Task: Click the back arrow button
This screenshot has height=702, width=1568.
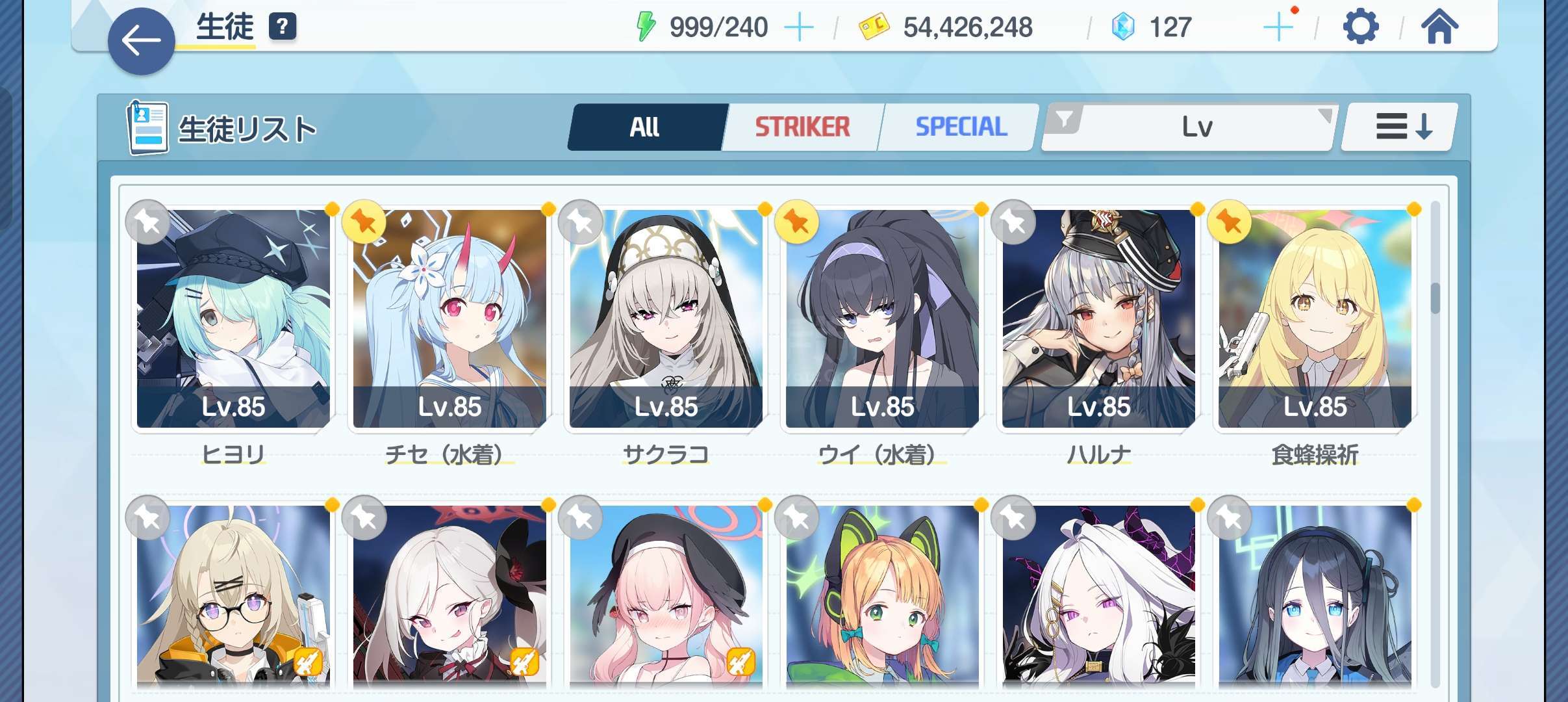Action: click(141, 41)
